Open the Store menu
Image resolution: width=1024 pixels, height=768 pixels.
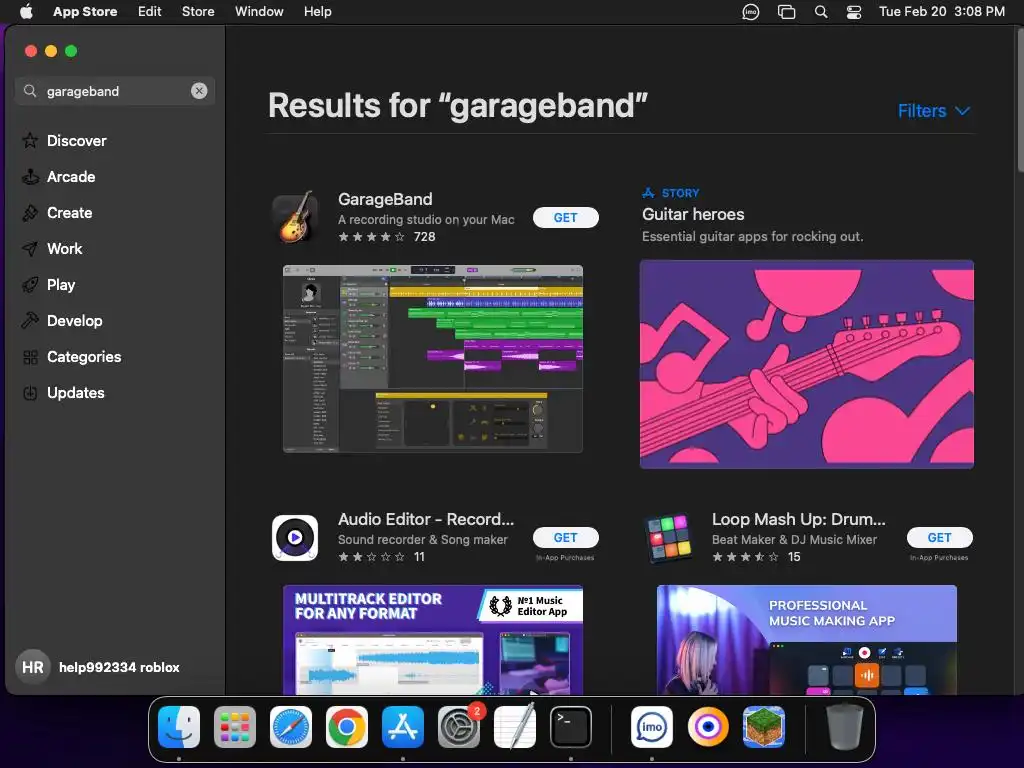198,11
